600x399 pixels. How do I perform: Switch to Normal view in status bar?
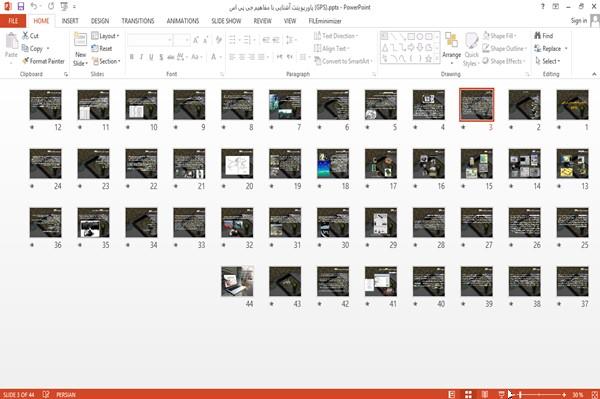point(452,394)
